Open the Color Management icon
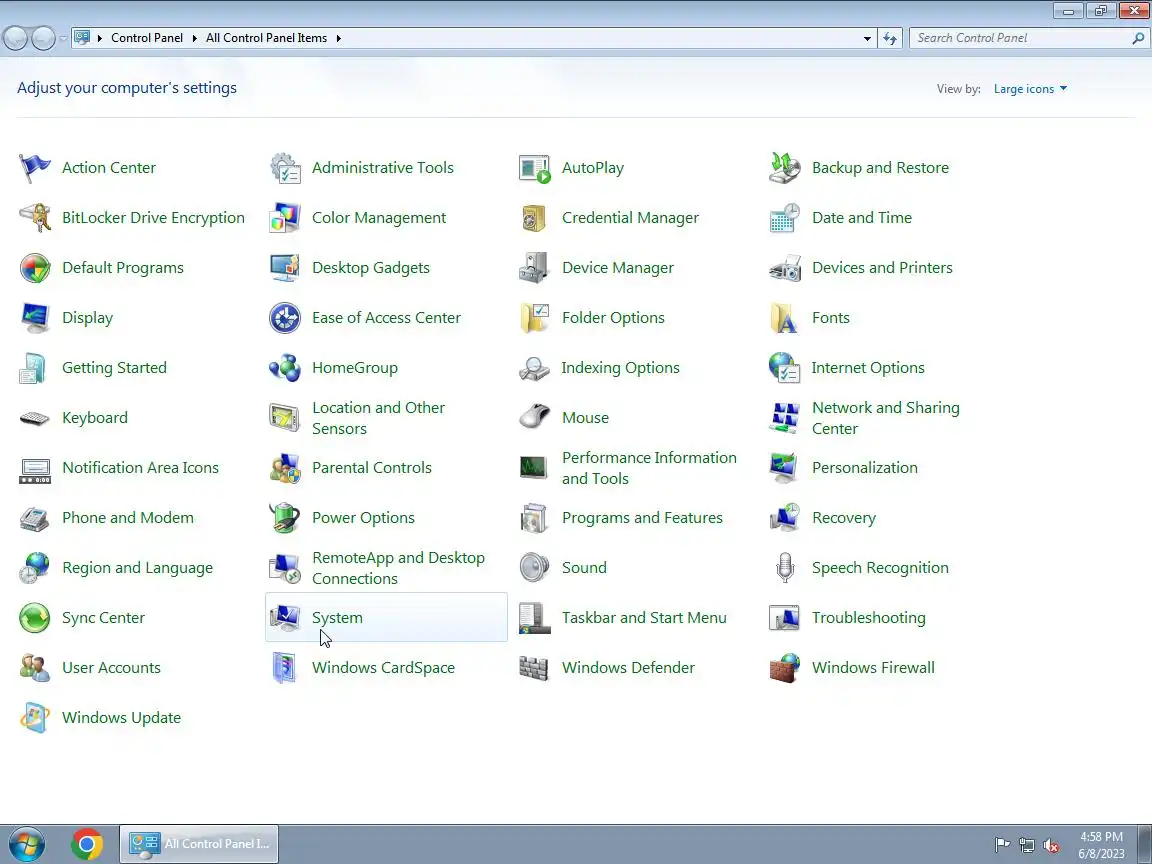1152x864 pixels. 285,218
